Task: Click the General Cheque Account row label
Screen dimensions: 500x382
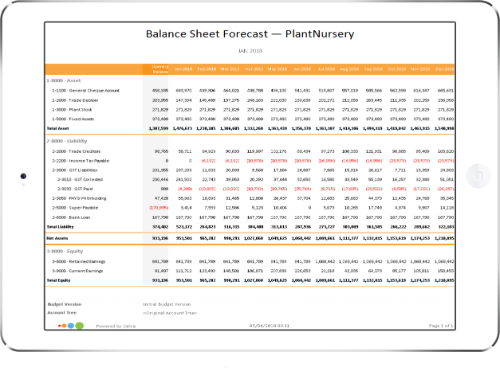Action: point(86,91)
